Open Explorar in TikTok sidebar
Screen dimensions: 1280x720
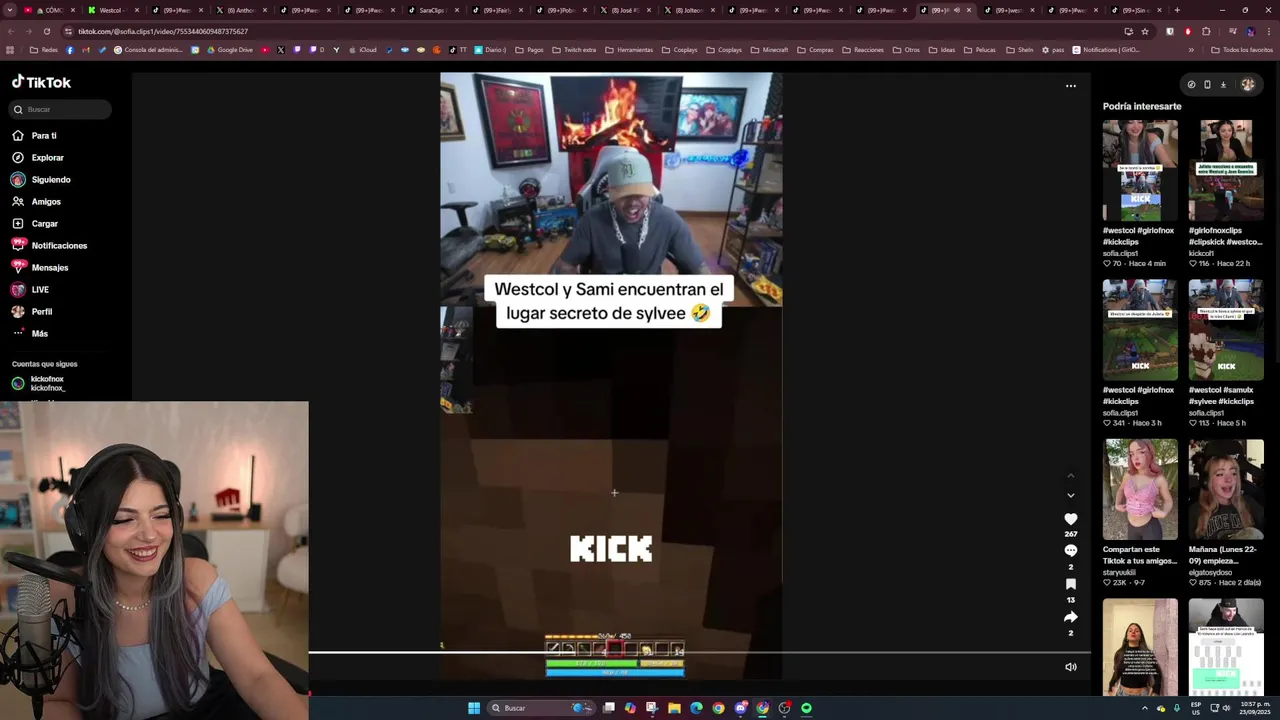(x=37, y=157)
